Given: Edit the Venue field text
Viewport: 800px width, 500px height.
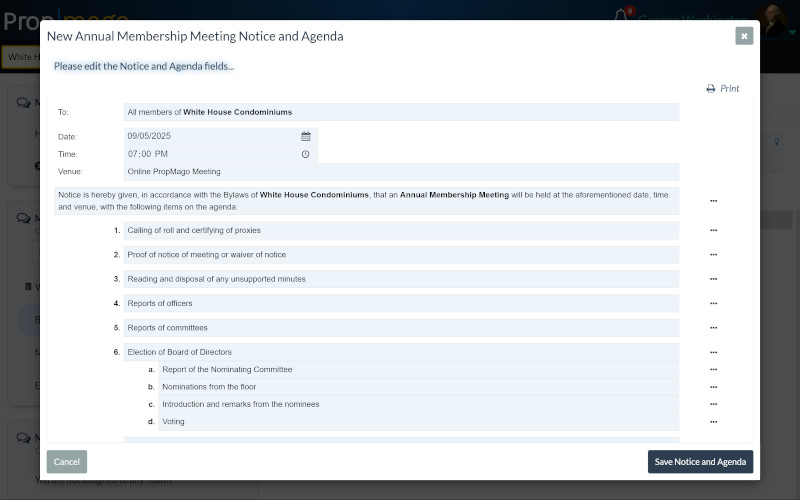Looking at the screenshot, I should (x=400, y=172).
